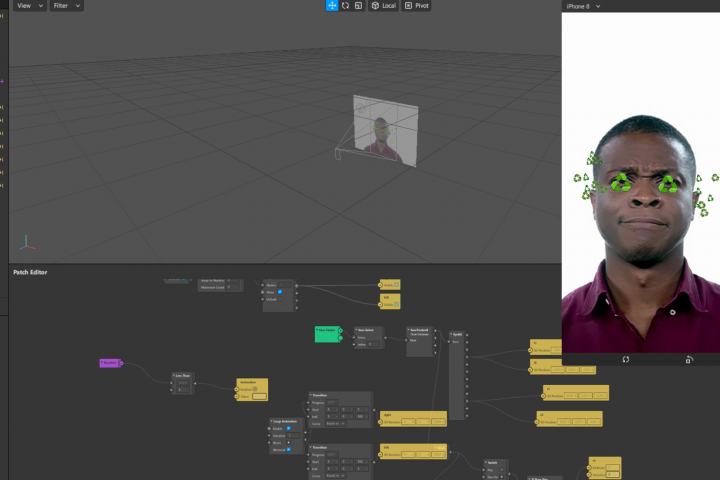The height and width of the screenshot is (480, 720).
Task: Select the left 3D Rotation yellow patch
Action: click(413, 451)
